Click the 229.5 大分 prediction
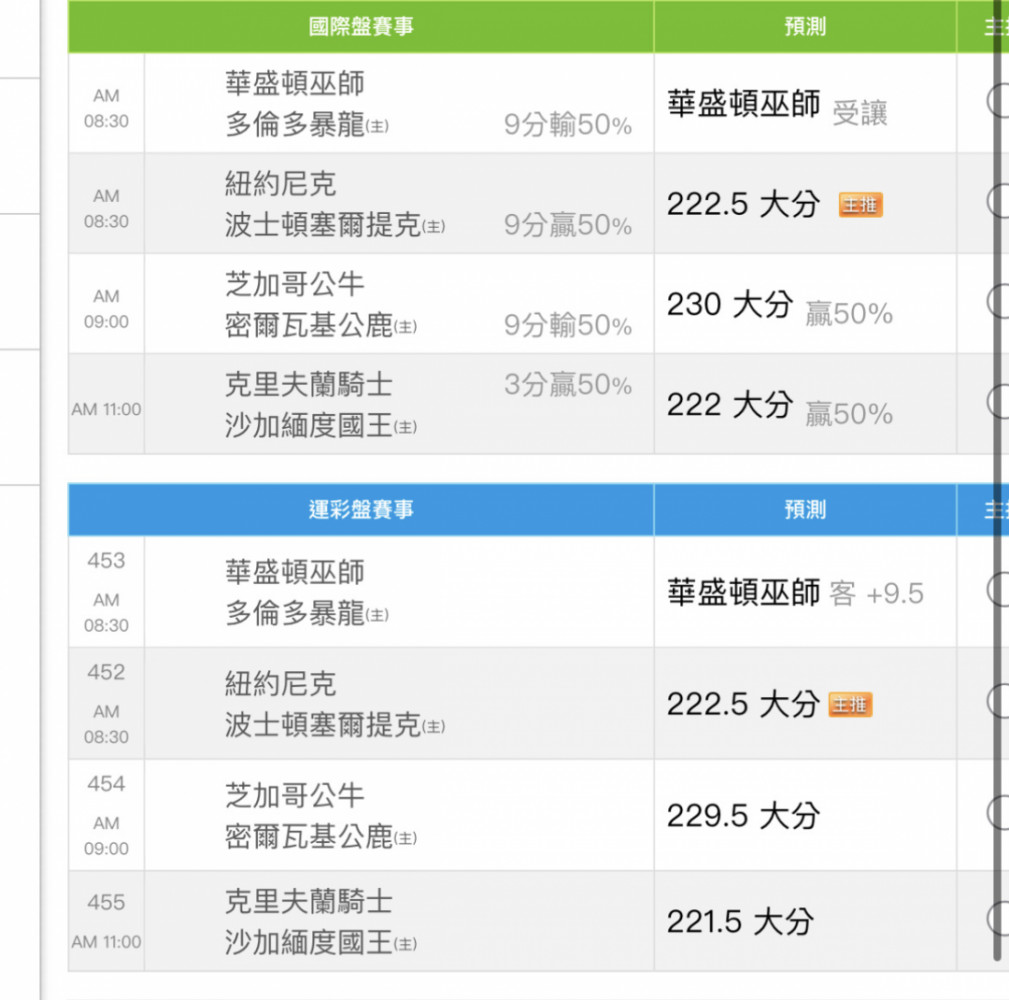This screenshot has width=1009, height=1000. point(743,816)
